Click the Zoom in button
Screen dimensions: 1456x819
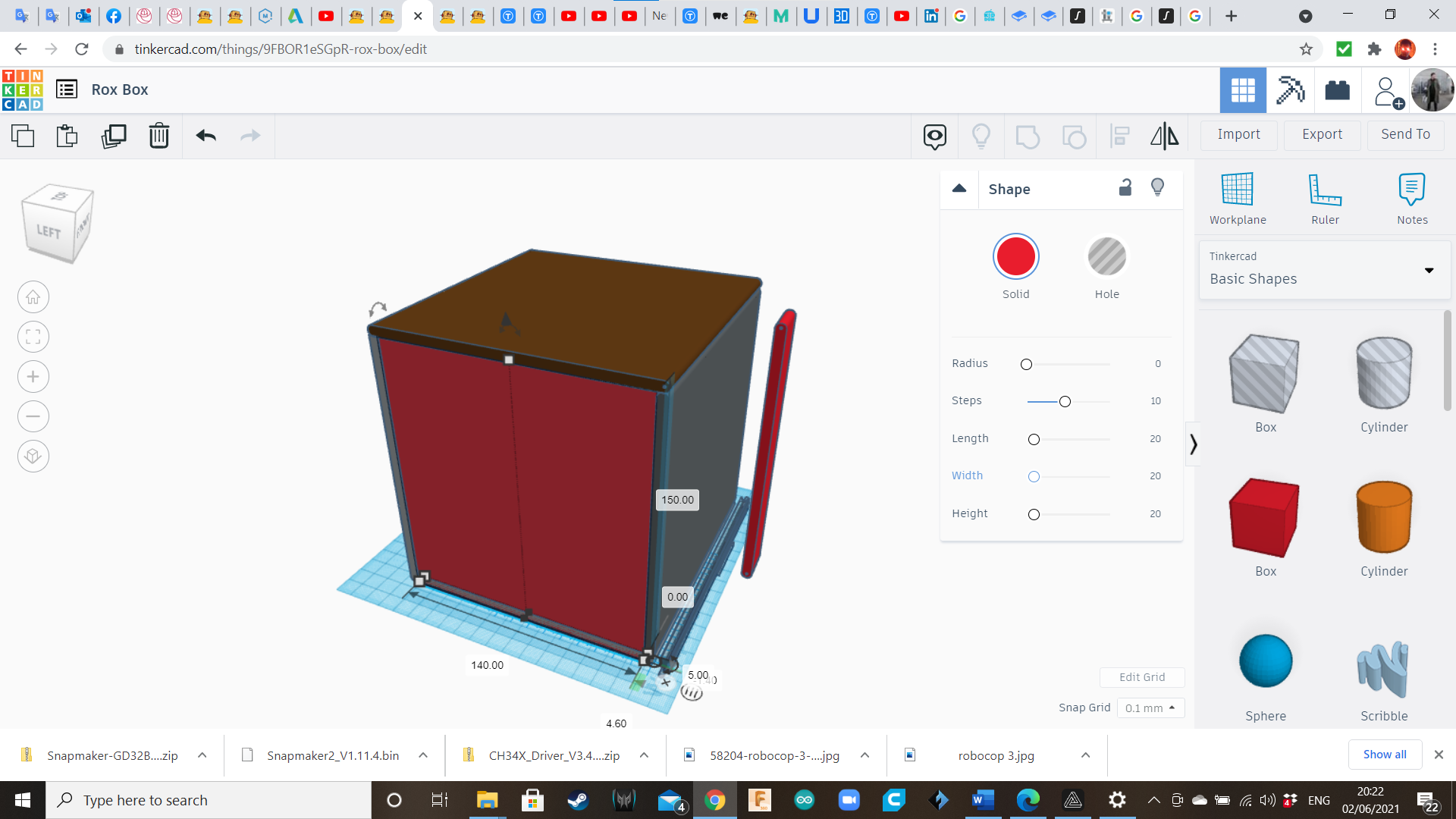click(x=33, y=377)
